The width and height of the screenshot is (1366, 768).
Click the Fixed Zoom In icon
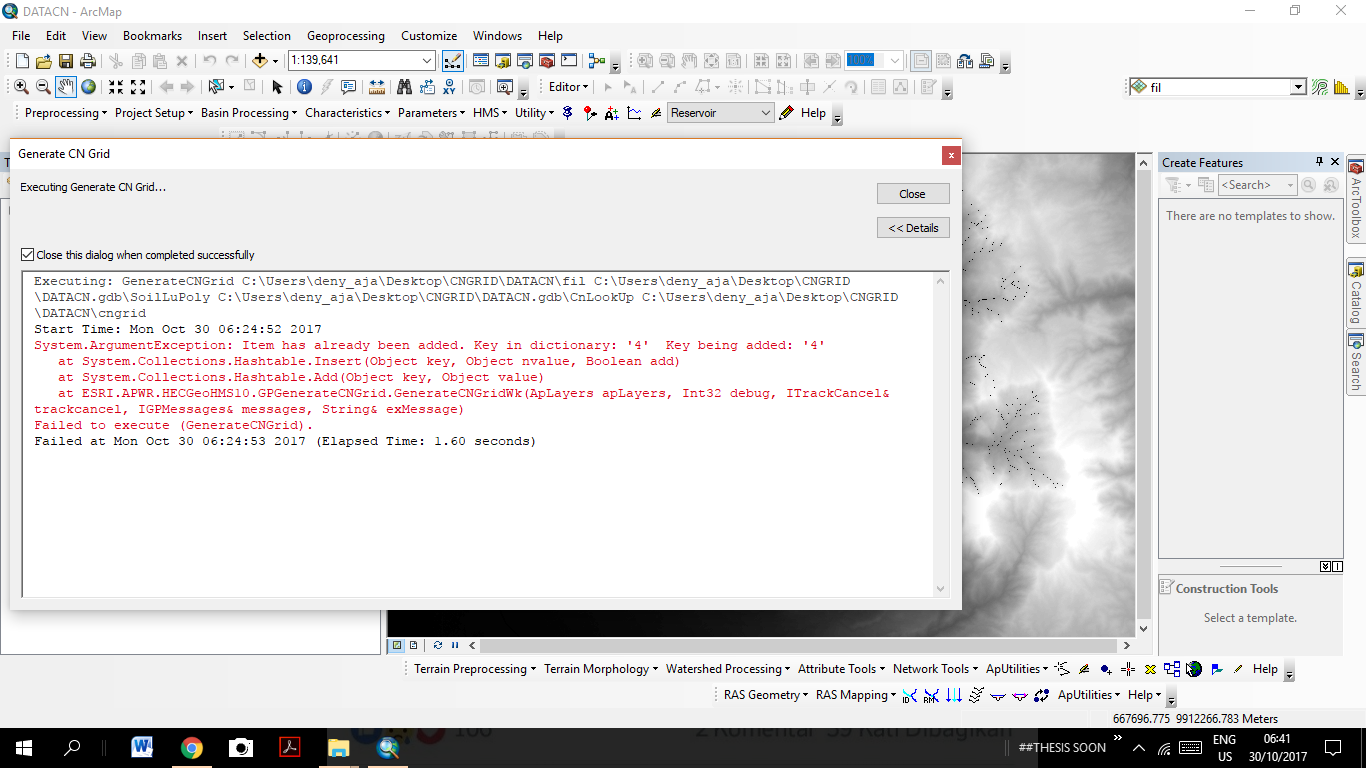coord(116,87)
